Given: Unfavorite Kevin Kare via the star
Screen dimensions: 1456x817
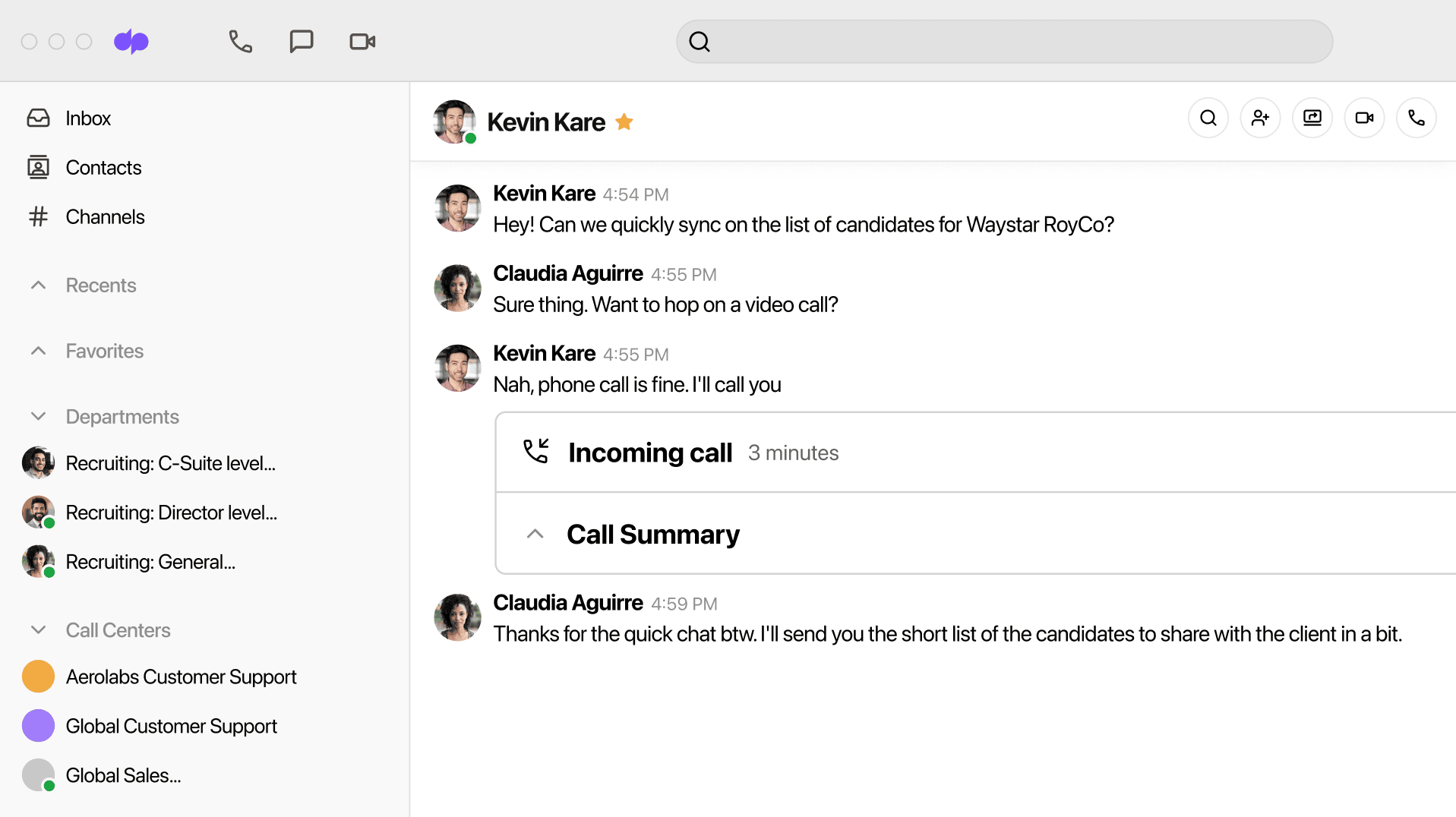Looking at the screenshot, I should [x=624, y=121].
